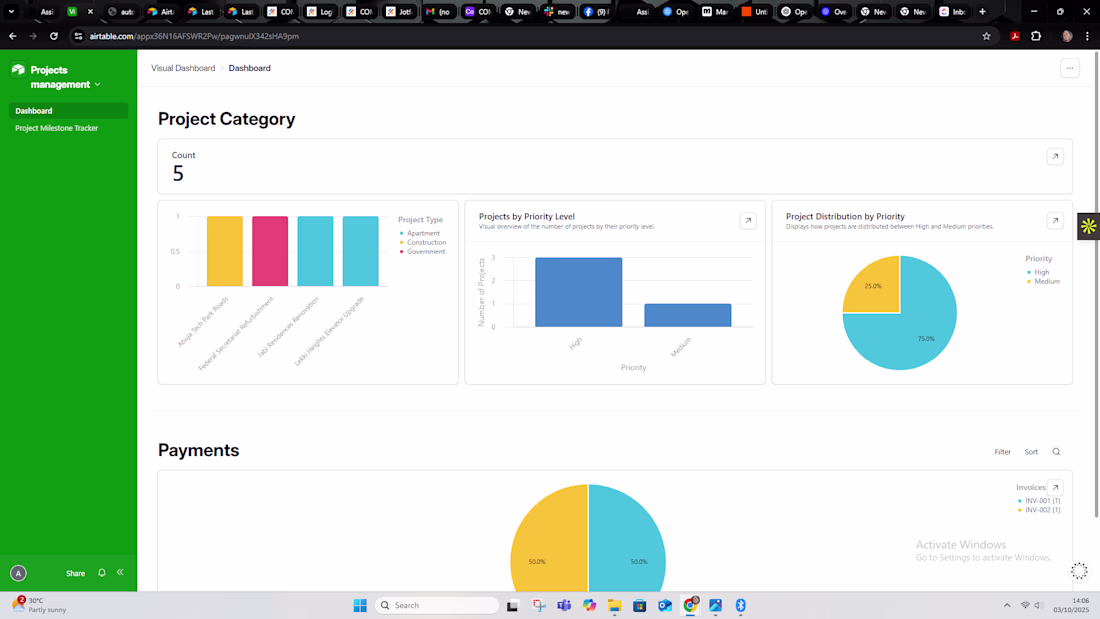Select Dashboard in the sidebar
Viewport: 1100px width, 619px height.
coord(68,111)
